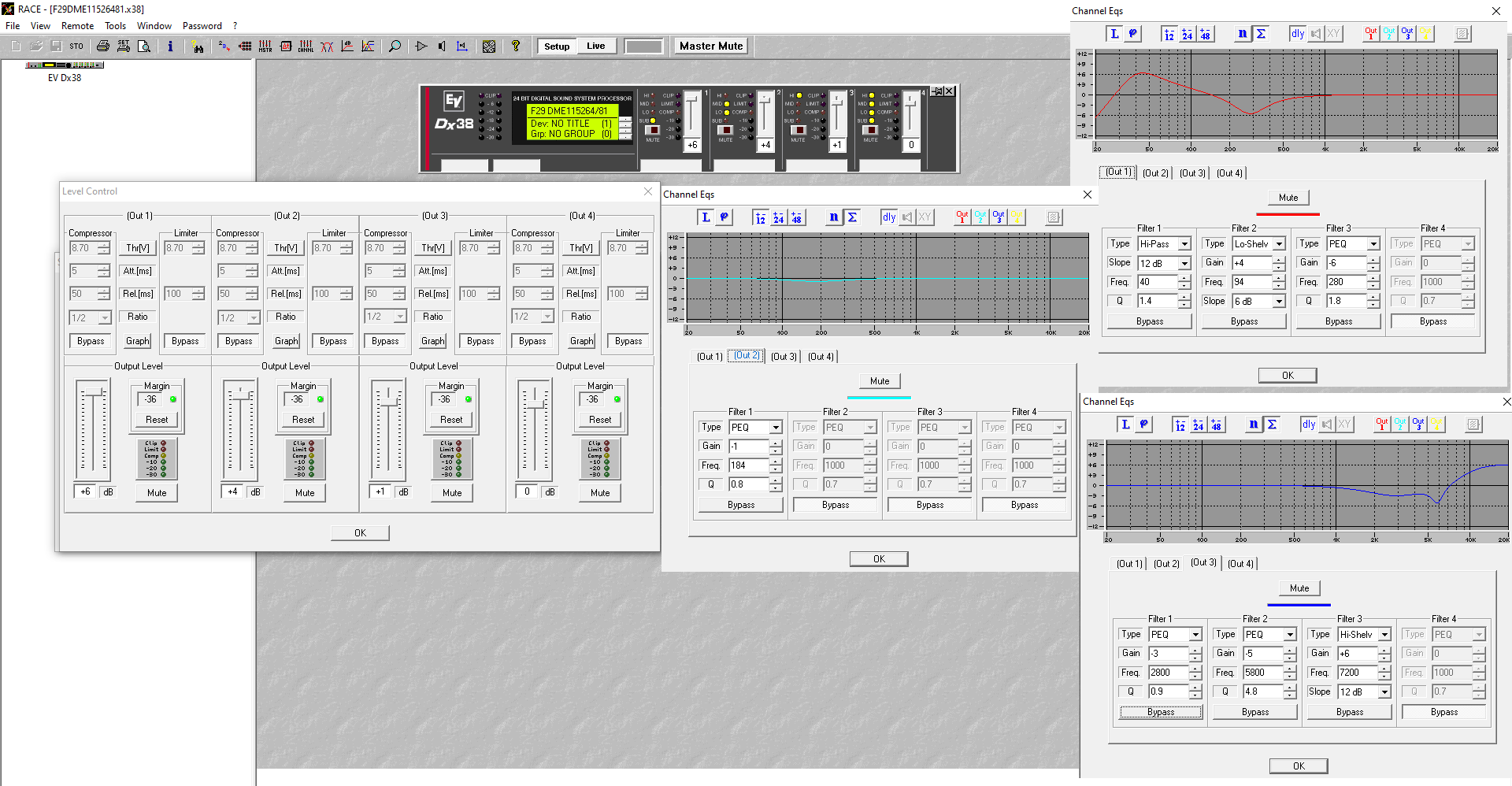
Task: Click the CHNNL channel faders toolbar icon
Action: pyautogui.click(x=306, y=46)
